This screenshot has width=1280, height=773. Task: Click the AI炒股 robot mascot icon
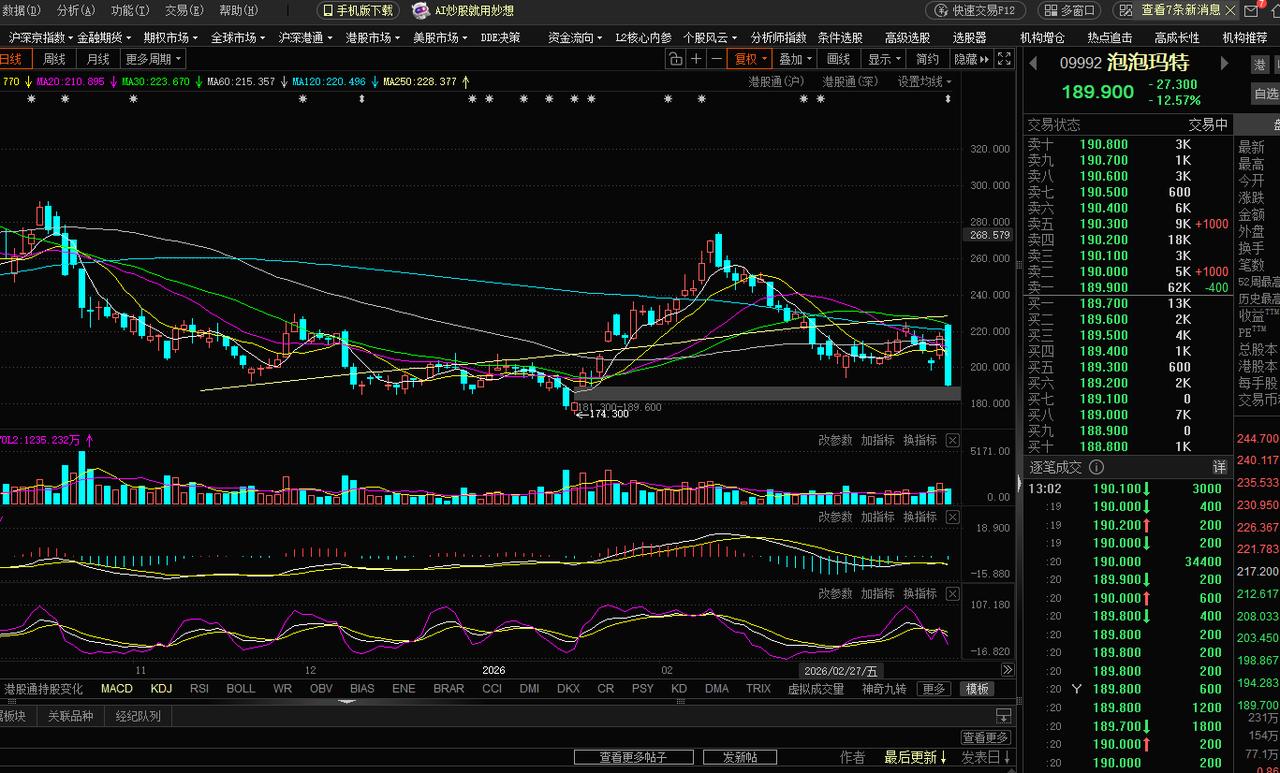(x=420, y=11)
